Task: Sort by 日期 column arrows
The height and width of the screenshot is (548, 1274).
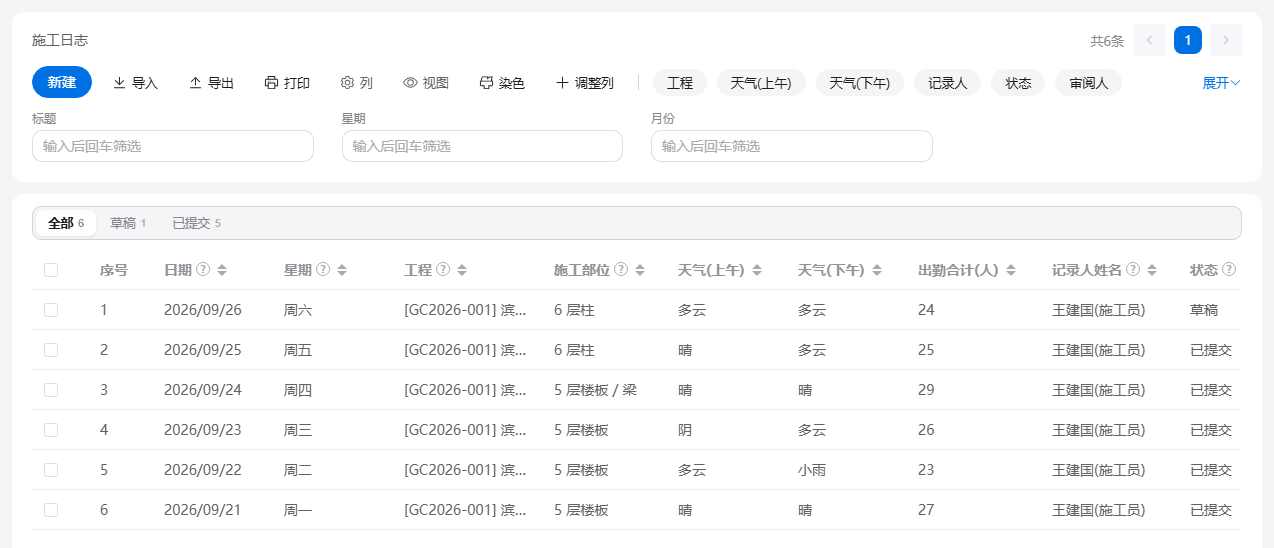Action: point(222,270)
